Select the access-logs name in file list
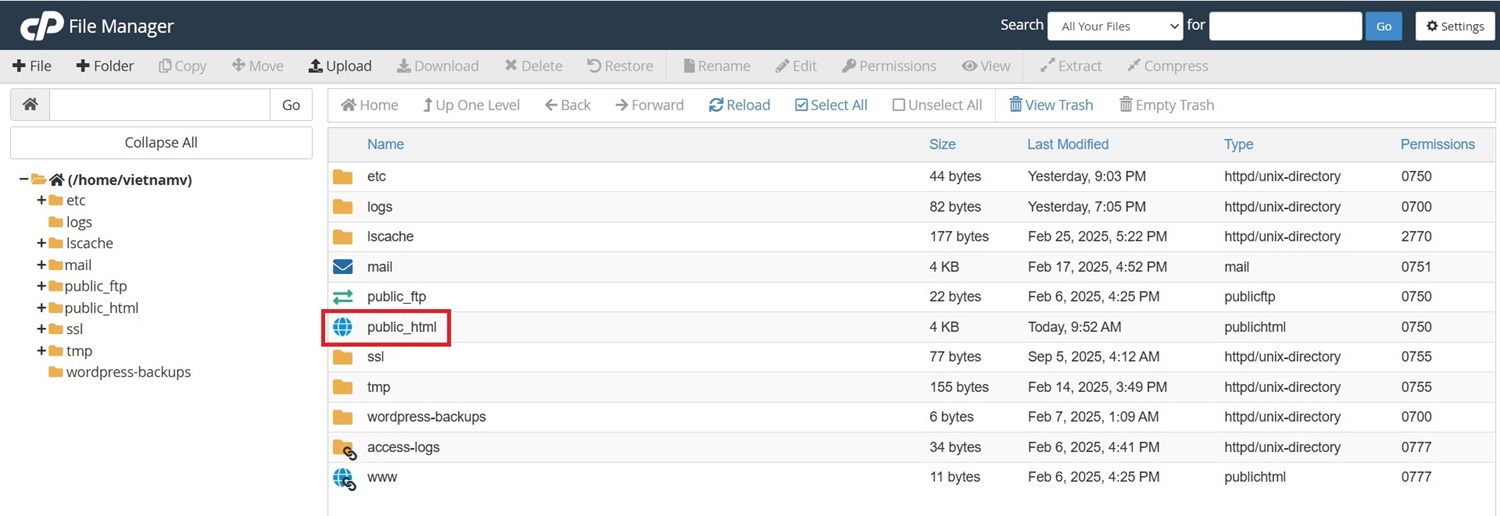 tap(403, 447)
